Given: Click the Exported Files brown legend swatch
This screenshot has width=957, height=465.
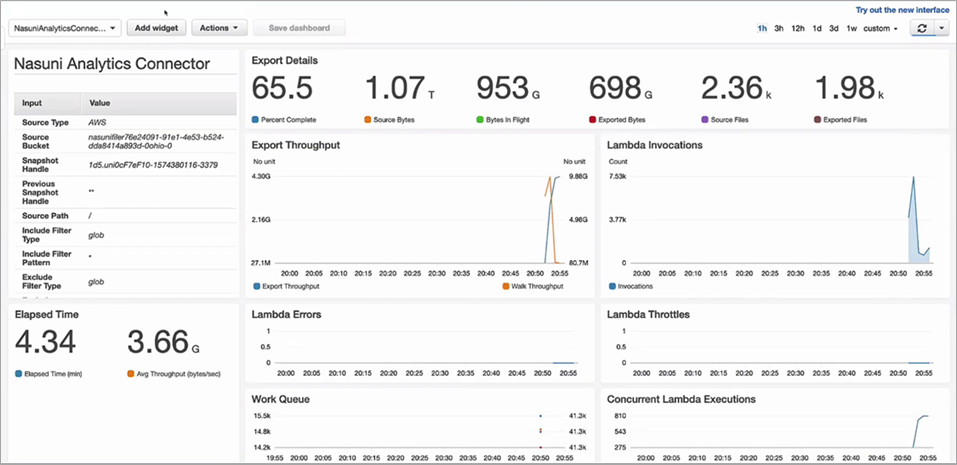Looking at the screenshot, I should click(818, 120).
